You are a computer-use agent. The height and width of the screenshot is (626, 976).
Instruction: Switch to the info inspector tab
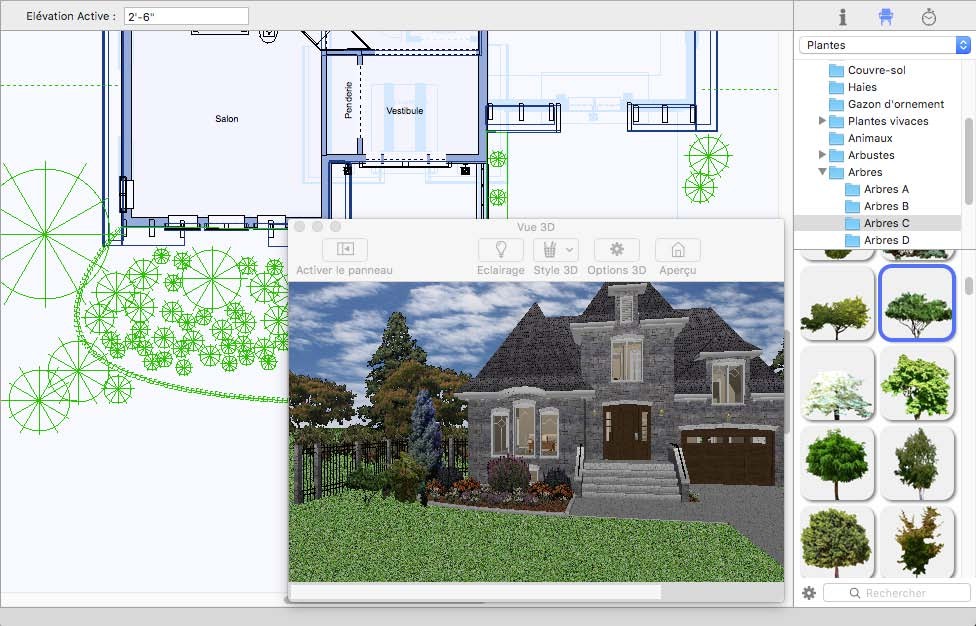[x=842, y=17]
